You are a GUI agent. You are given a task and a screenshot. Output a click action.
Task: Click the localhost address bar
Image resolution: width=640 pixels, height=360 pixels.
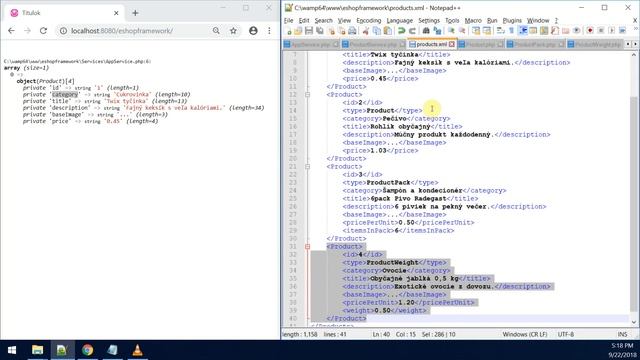click(122, 31)
